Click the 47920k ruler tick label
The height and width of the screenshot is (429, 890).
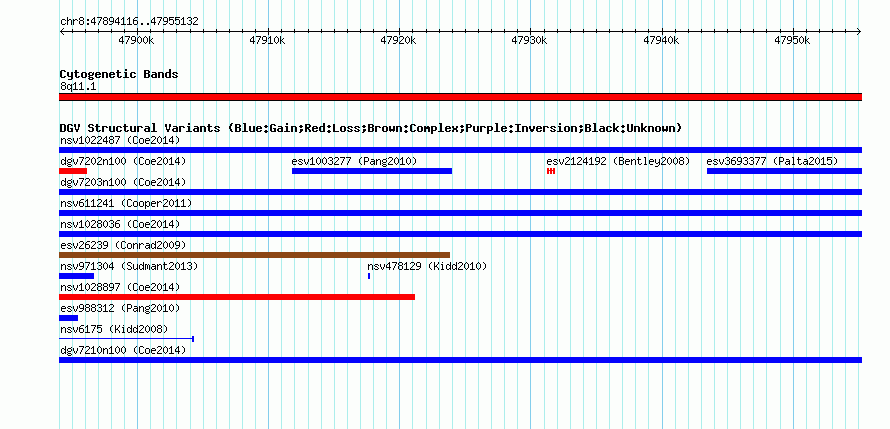pos(398,40)
